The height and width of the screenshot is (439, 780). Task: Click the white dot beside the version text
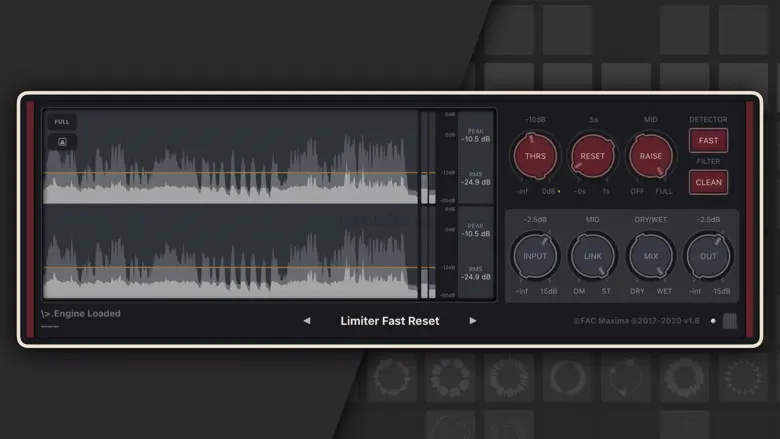click(713, 321)
